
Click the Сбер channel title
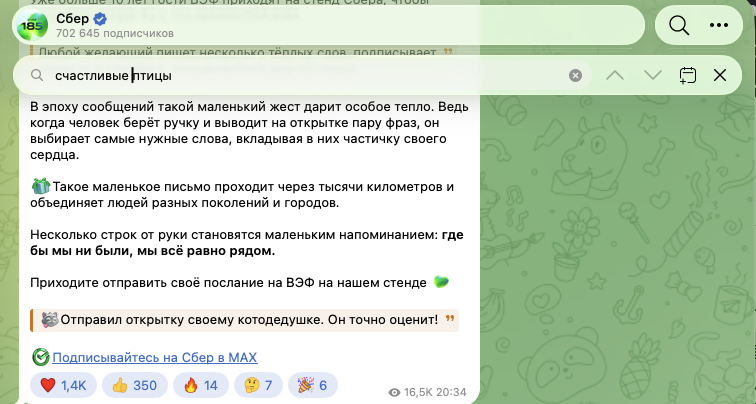72,19
